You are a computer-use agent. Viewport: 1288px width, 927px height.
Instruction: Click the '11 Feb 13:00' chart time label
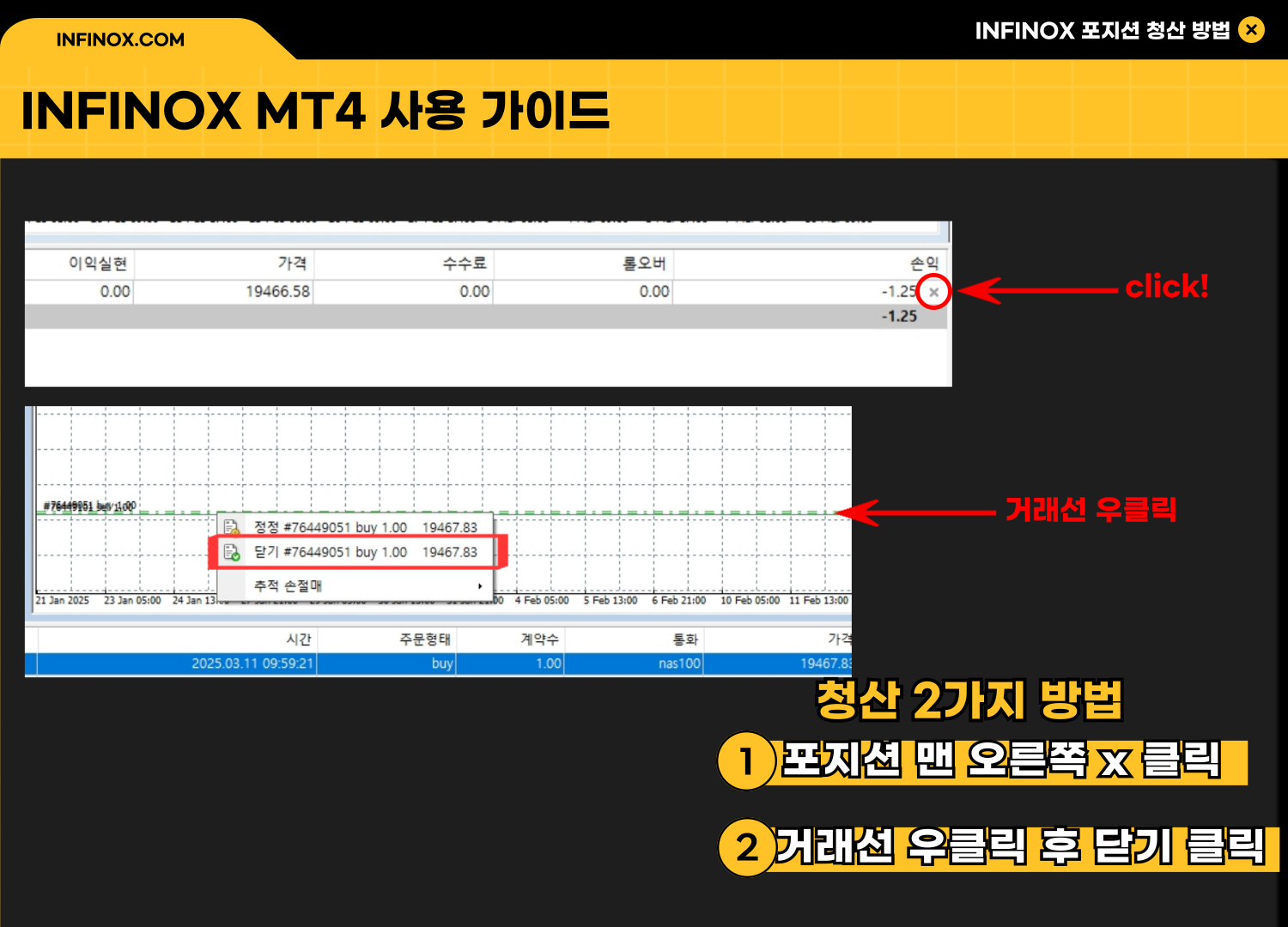pyautogui.click(x=818, y=601)
